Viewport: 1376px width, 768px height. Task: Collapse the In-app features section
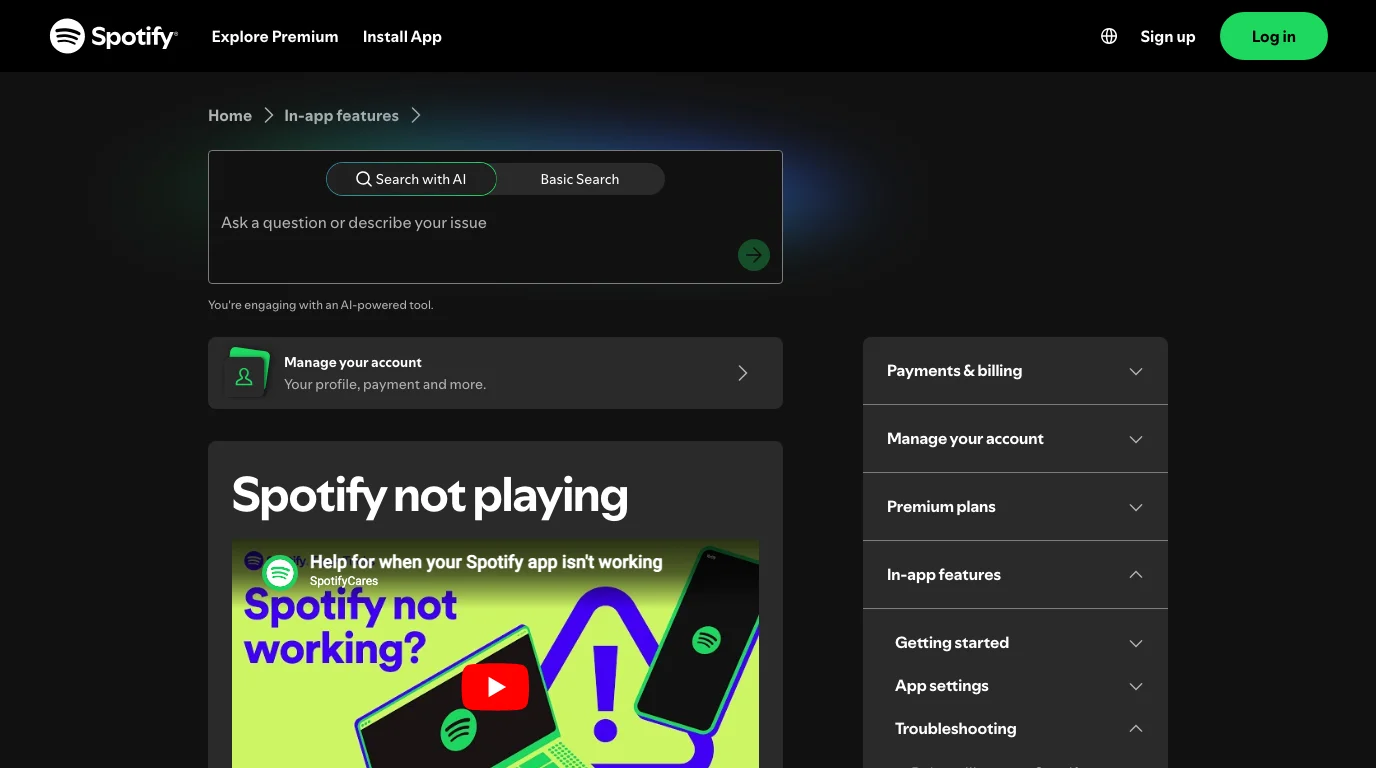pyautogui.click(x=1015, y=575)
